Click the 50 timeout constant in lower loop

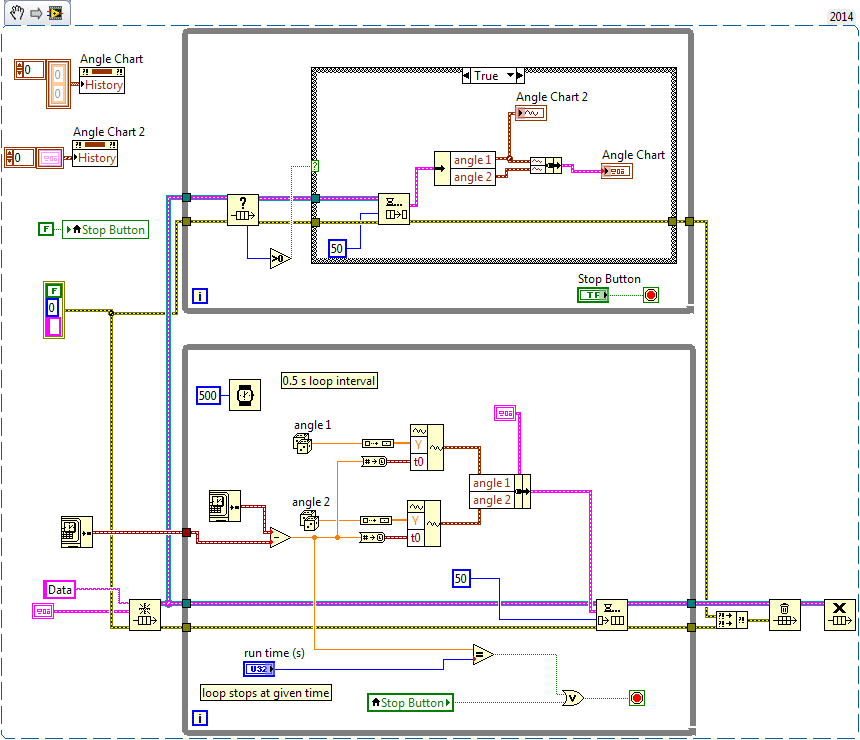point(461,579)
